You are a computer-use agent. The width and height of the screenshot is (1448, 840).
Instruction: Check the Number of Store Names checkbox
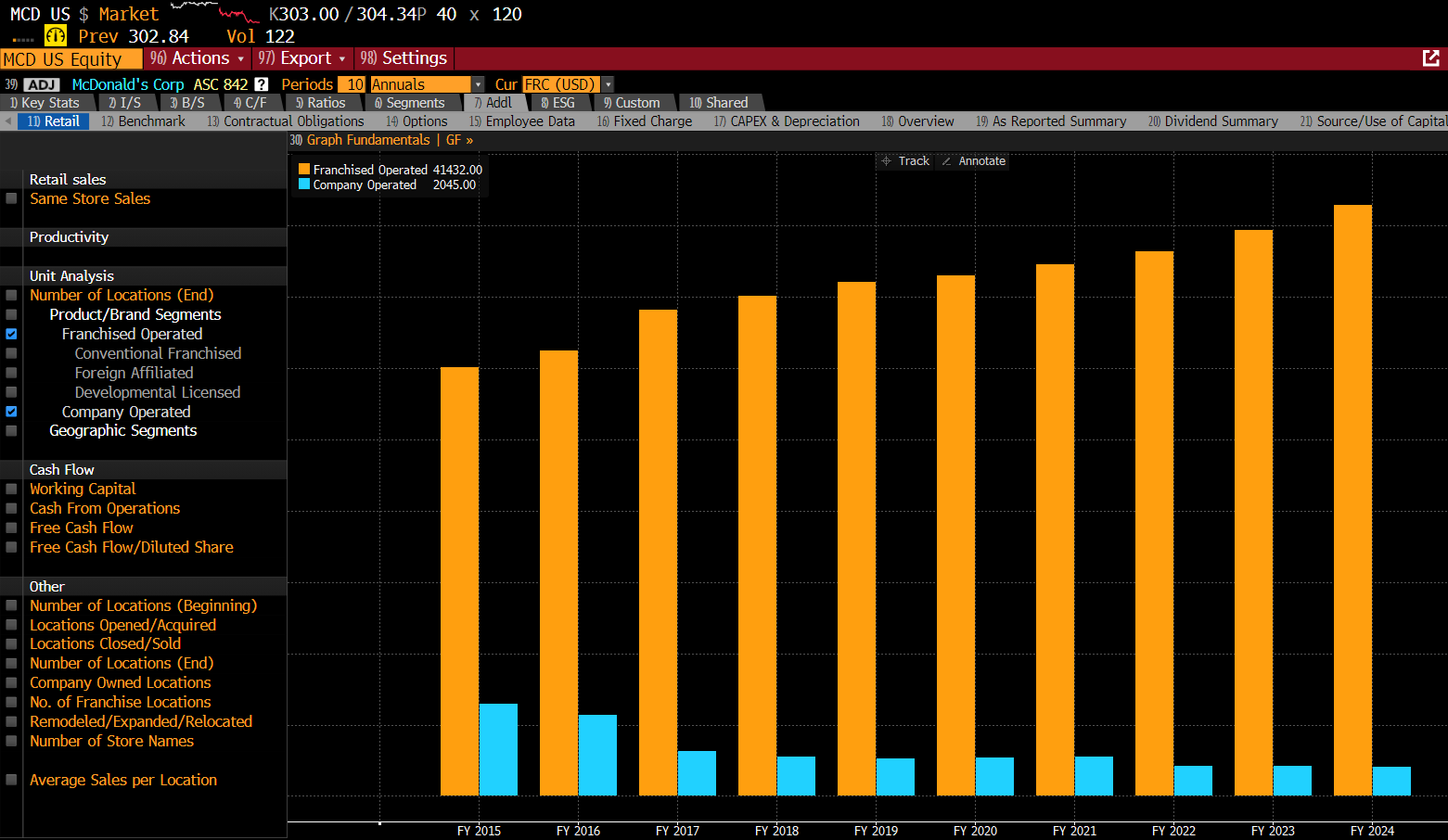pyautogui.click(x=11, y=741)
